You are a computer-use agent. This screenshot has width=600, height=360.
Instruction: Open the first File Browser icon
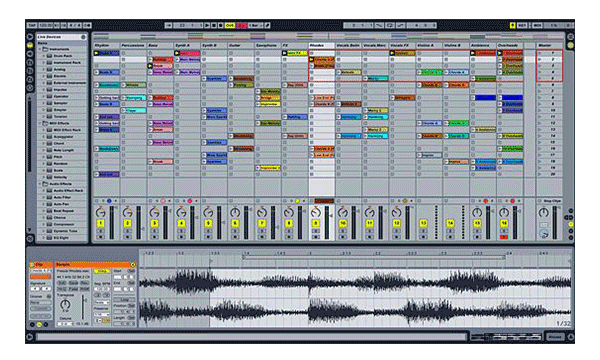pos(30,62)
